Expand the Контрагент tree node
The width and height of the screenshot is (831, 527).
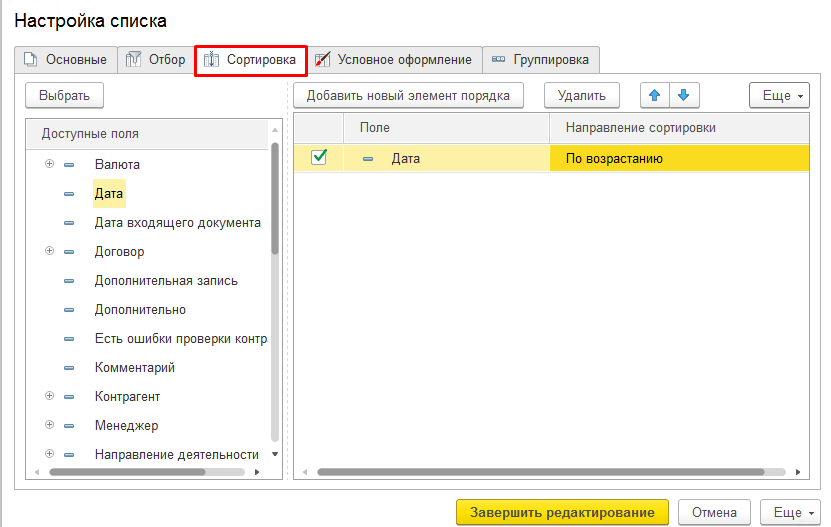[x=49, y=396]
